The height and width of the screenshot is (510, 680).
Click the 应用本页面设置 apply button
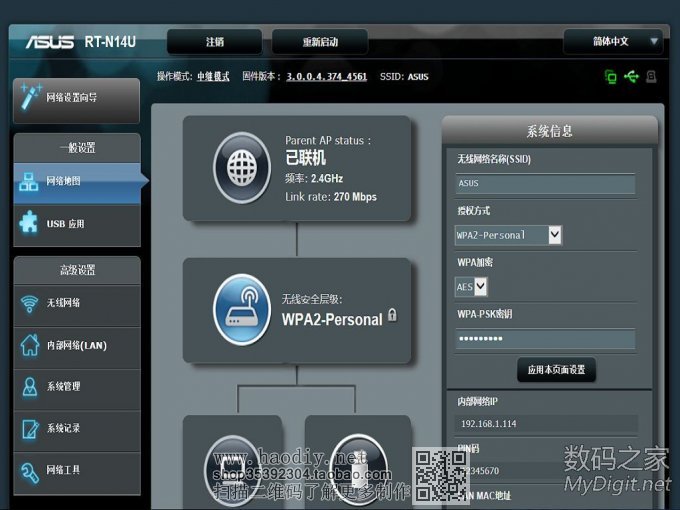tap(556, 370)
